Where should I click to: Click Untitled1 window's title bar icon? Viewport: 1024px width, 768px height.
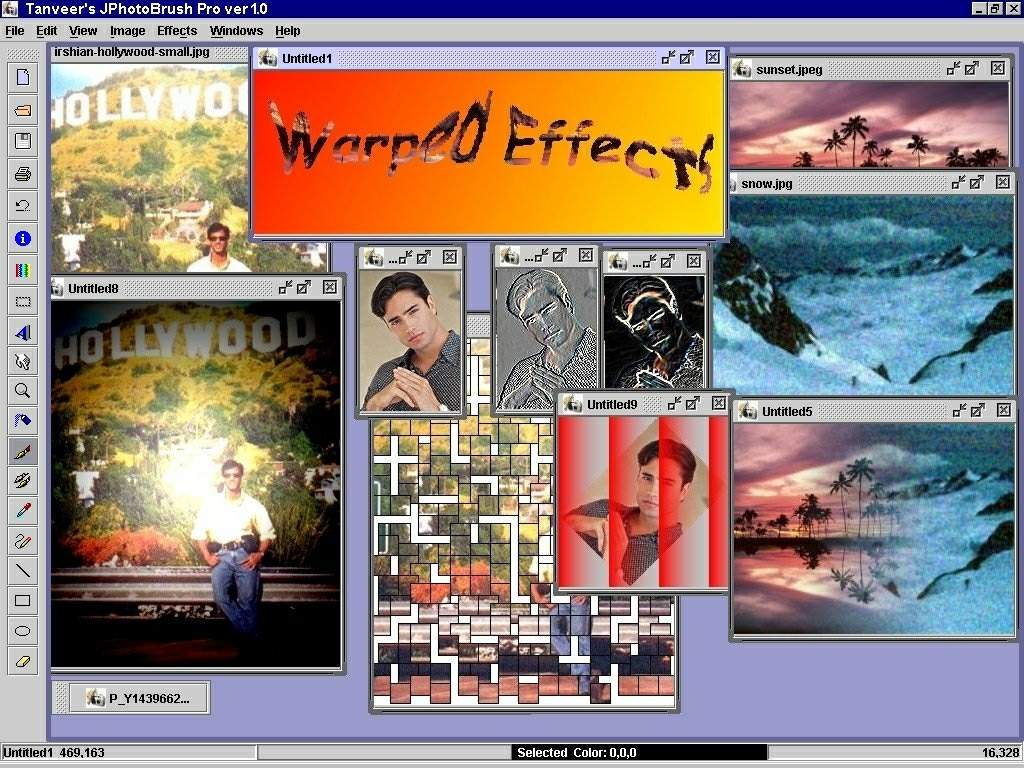267,58
